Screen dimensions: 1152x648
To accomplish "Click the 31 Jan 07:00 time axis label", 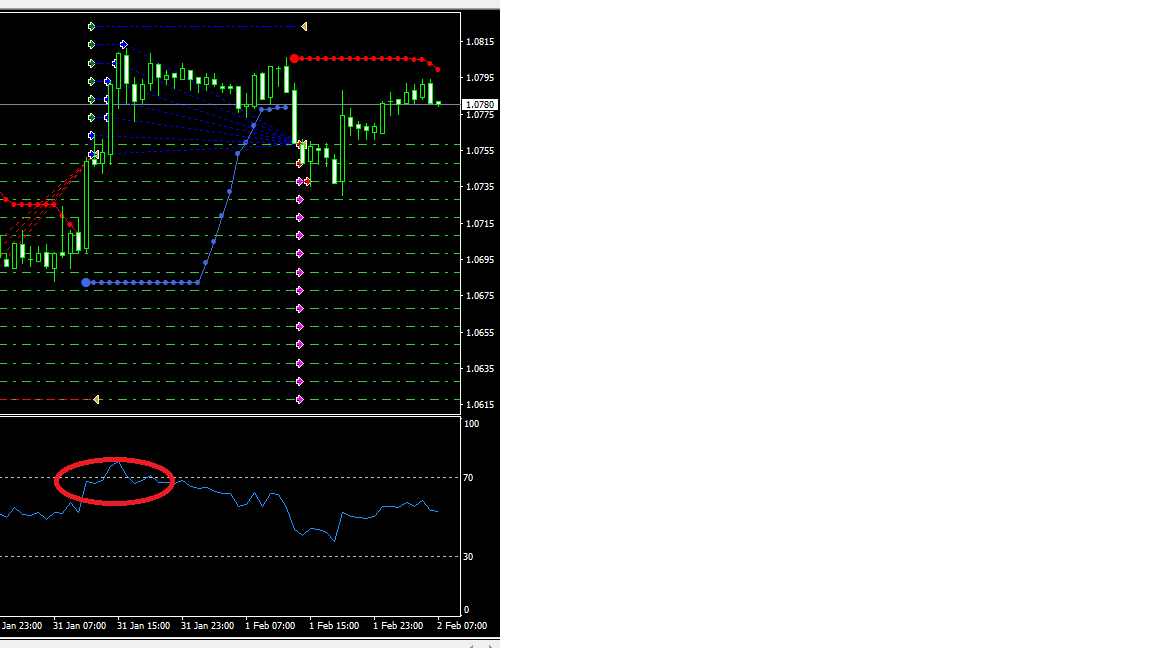I will pos(79,626).
